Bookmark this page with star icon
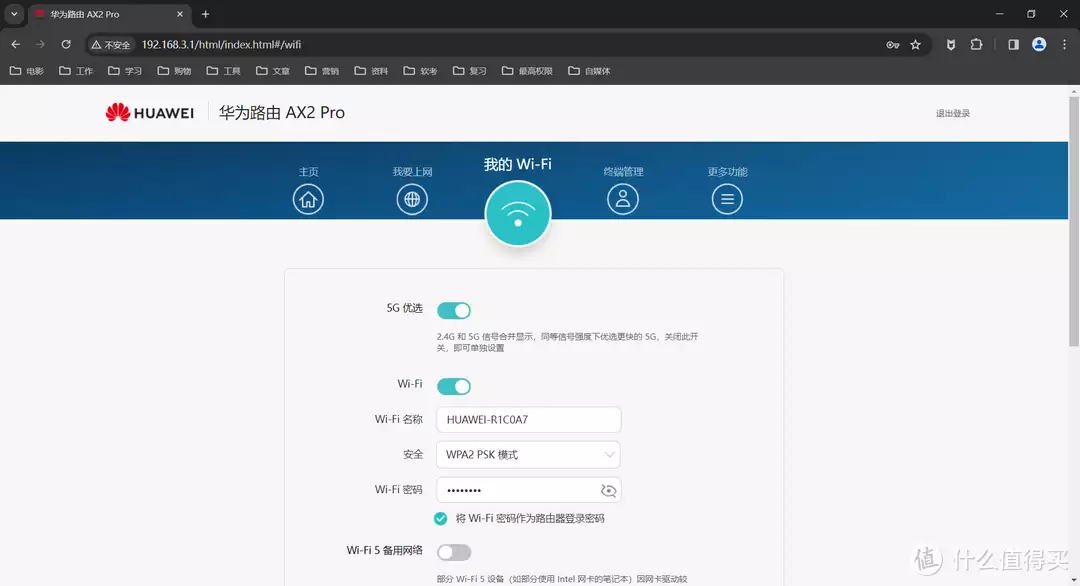This screenshot has width=1080, height=586. tap(915, 44)
